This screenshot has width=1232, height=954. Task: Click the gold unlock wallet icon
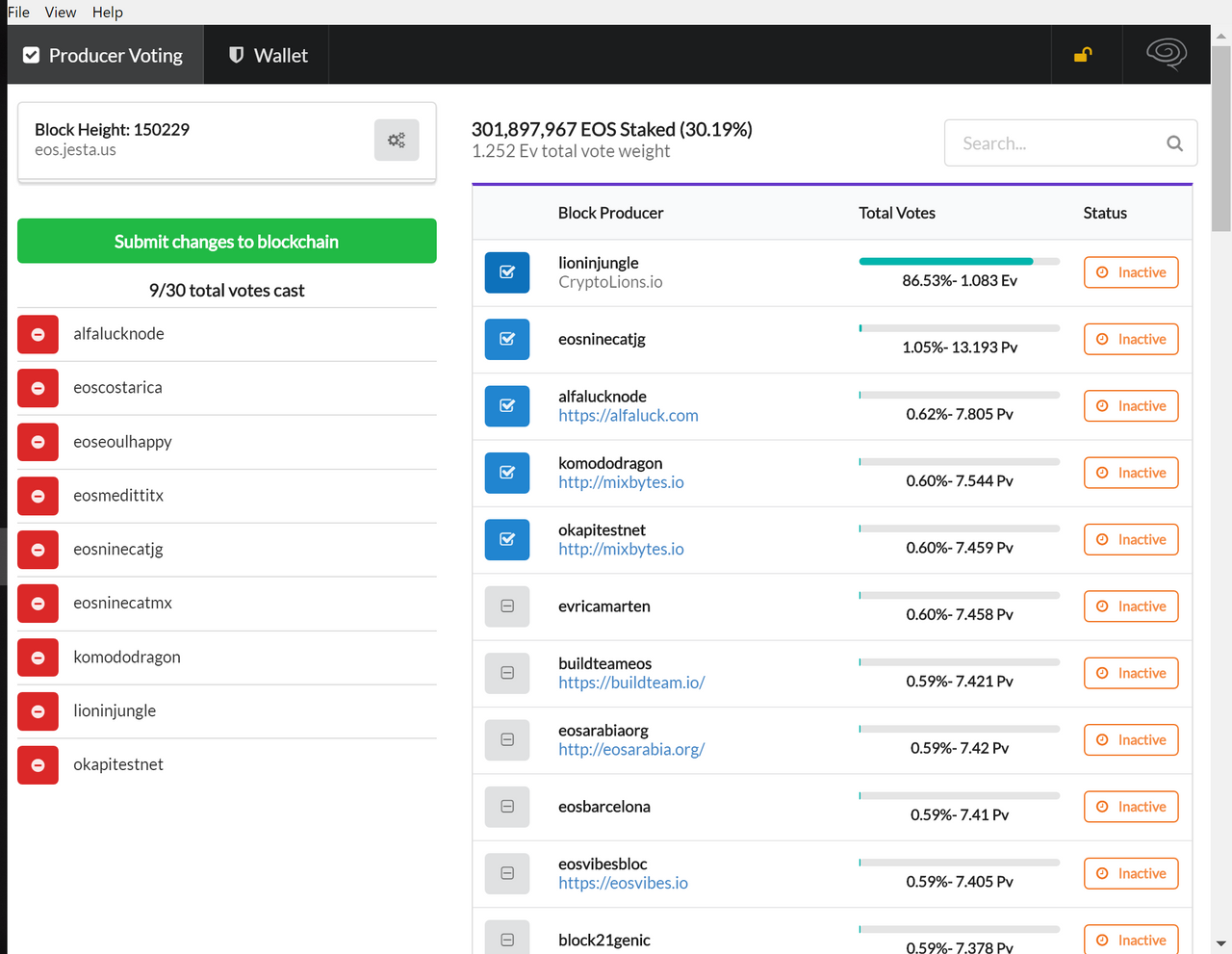(x=1083, y=55)
